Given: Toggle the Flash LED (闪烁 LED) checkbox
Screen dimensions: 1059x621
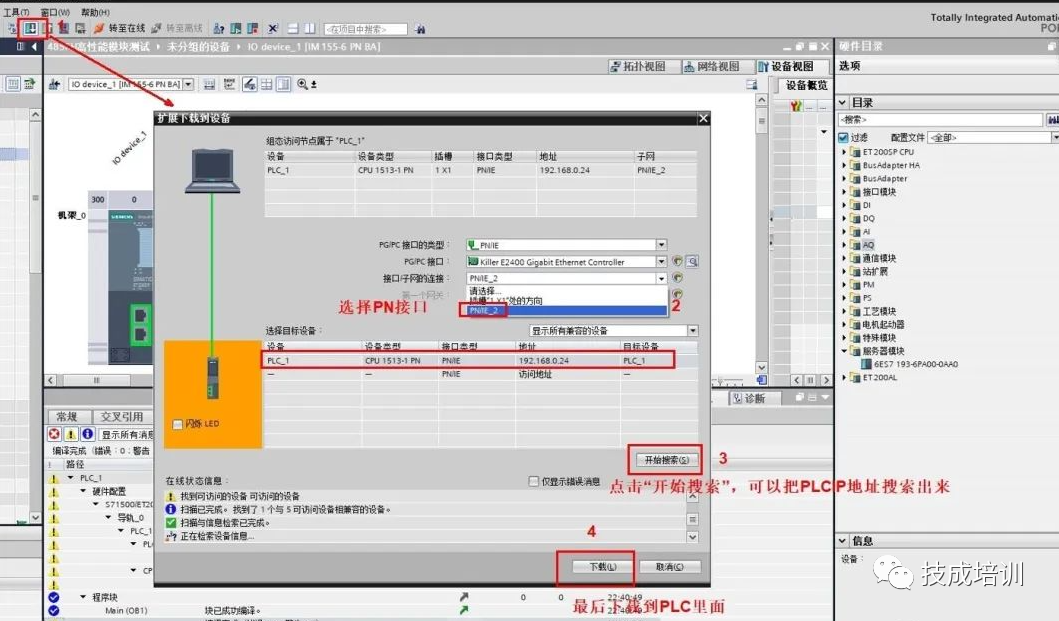Looking at the screenshot, I should tap(178, 424).
